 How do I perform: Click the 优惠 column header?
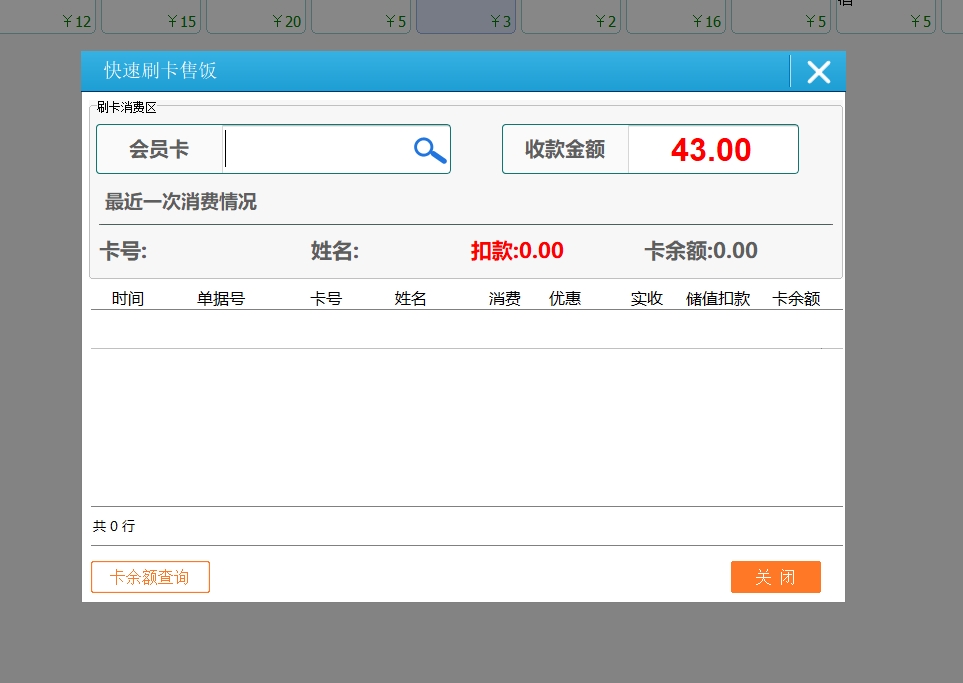[x=565, y=299]
